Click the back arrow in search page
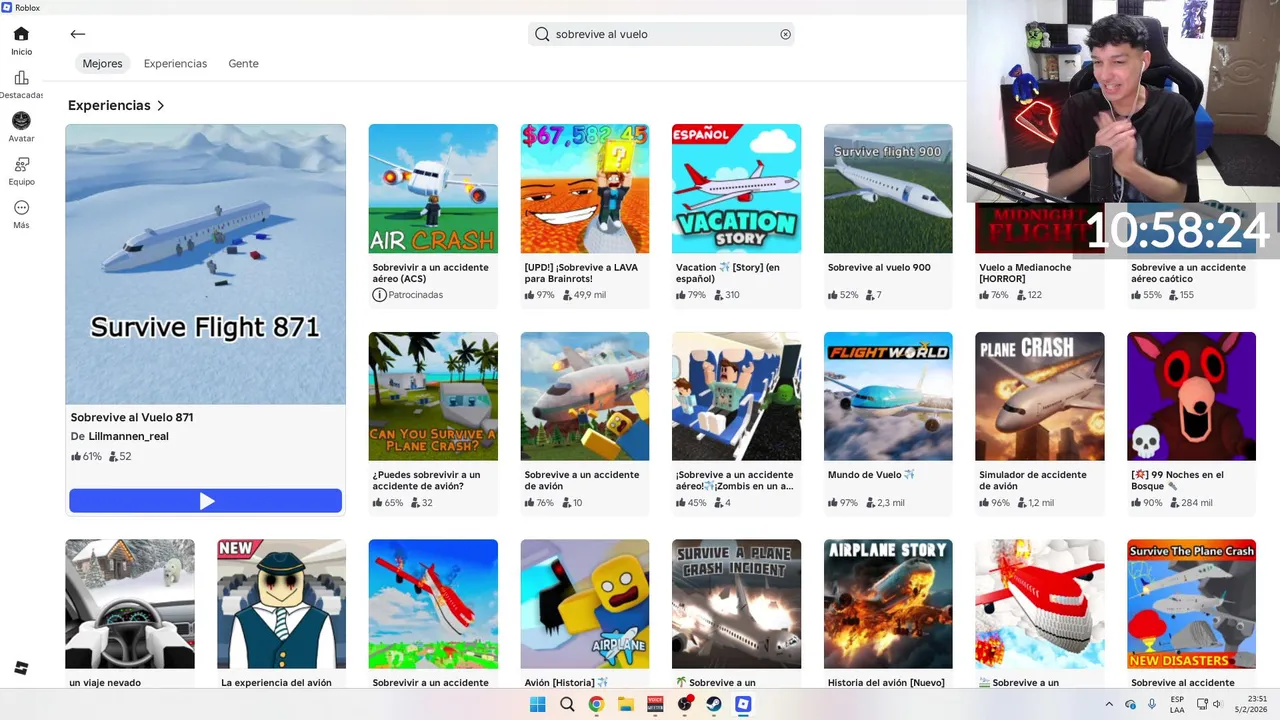Viewport: 1280px width, 720px height. [78, 34]
